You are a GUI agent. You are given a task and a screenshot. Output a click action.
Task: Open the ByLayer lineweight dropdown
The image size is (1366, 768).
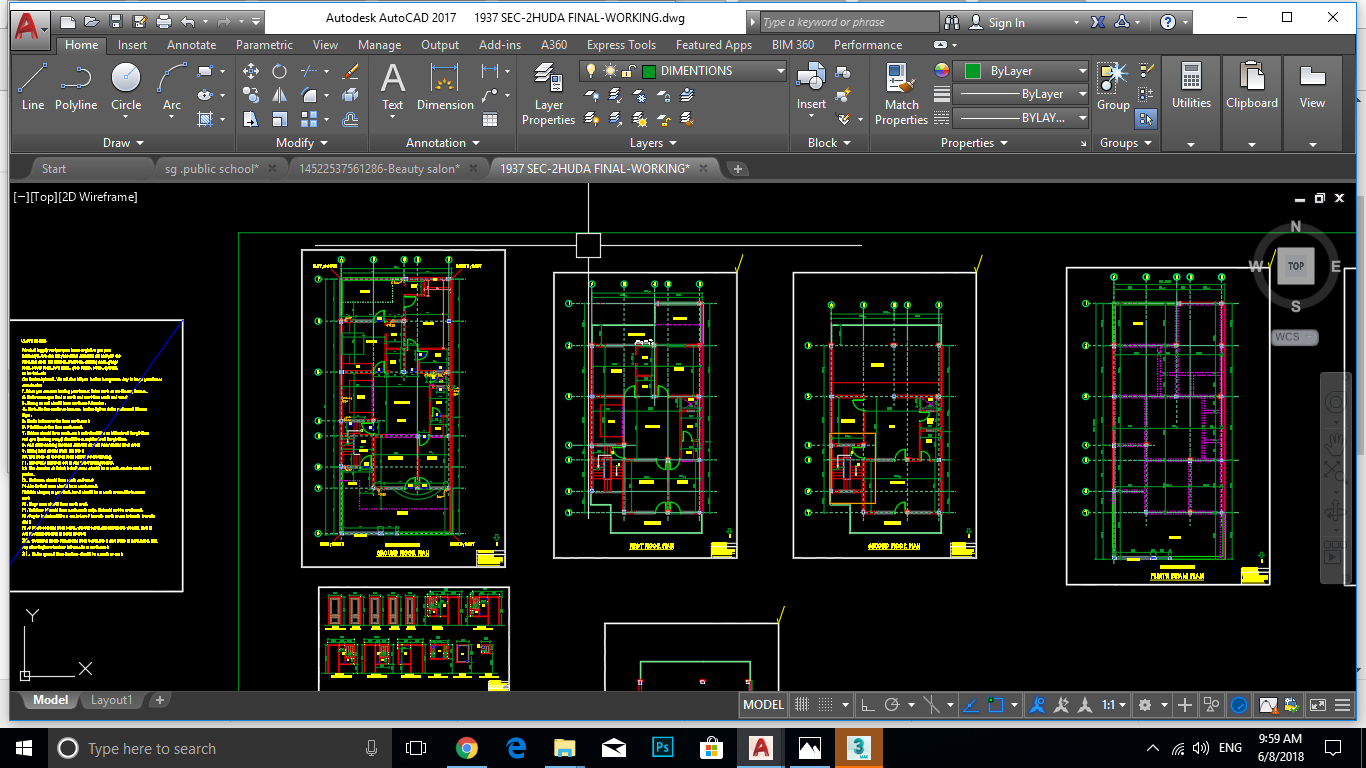click(x=1082, y=94)
